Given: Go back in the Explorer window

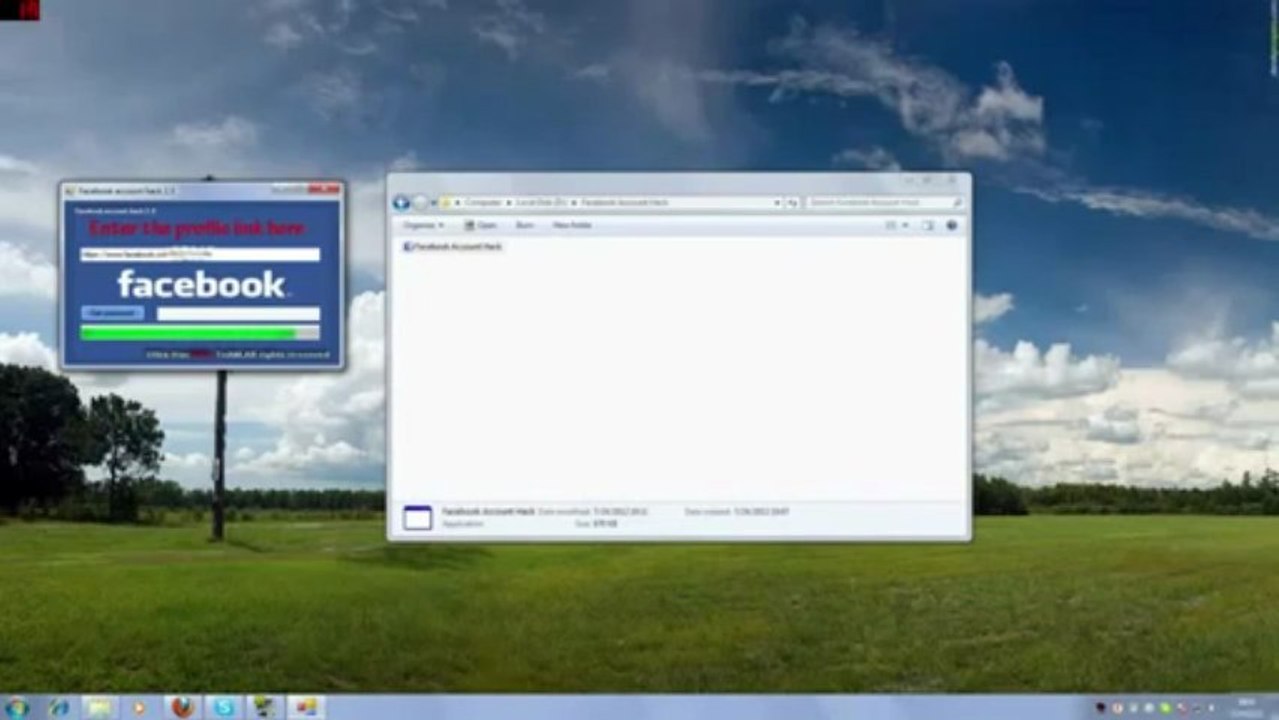Looking at the screenshot, I should tap(402, 202).
